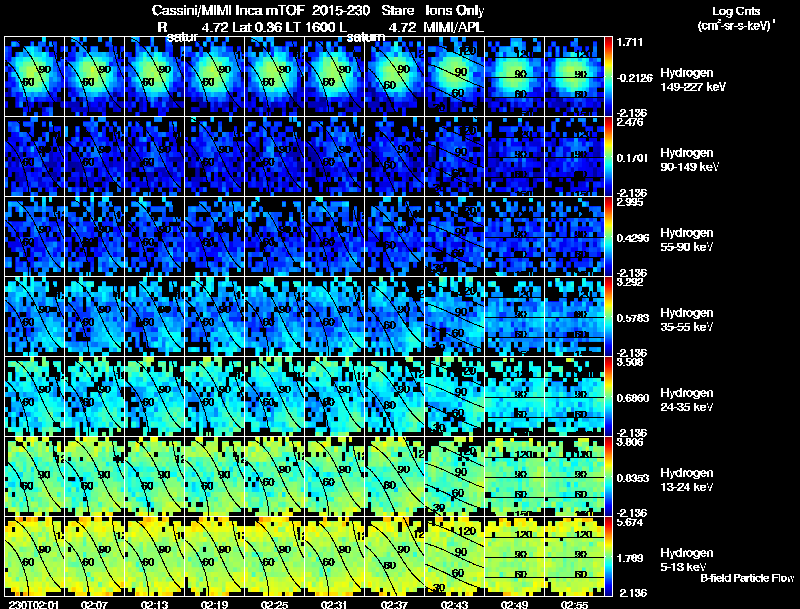
Task: Click the color bar for Hydrogen 13-24 keV
Action: point(608,477)
